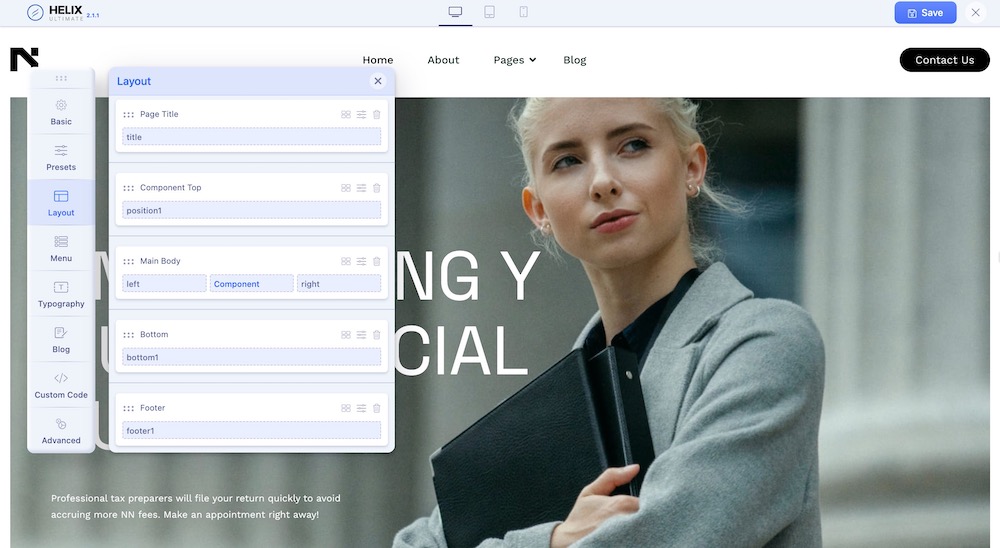Go to the Home page link
The image size is (1000, 548).
click(x=378, y=60)
